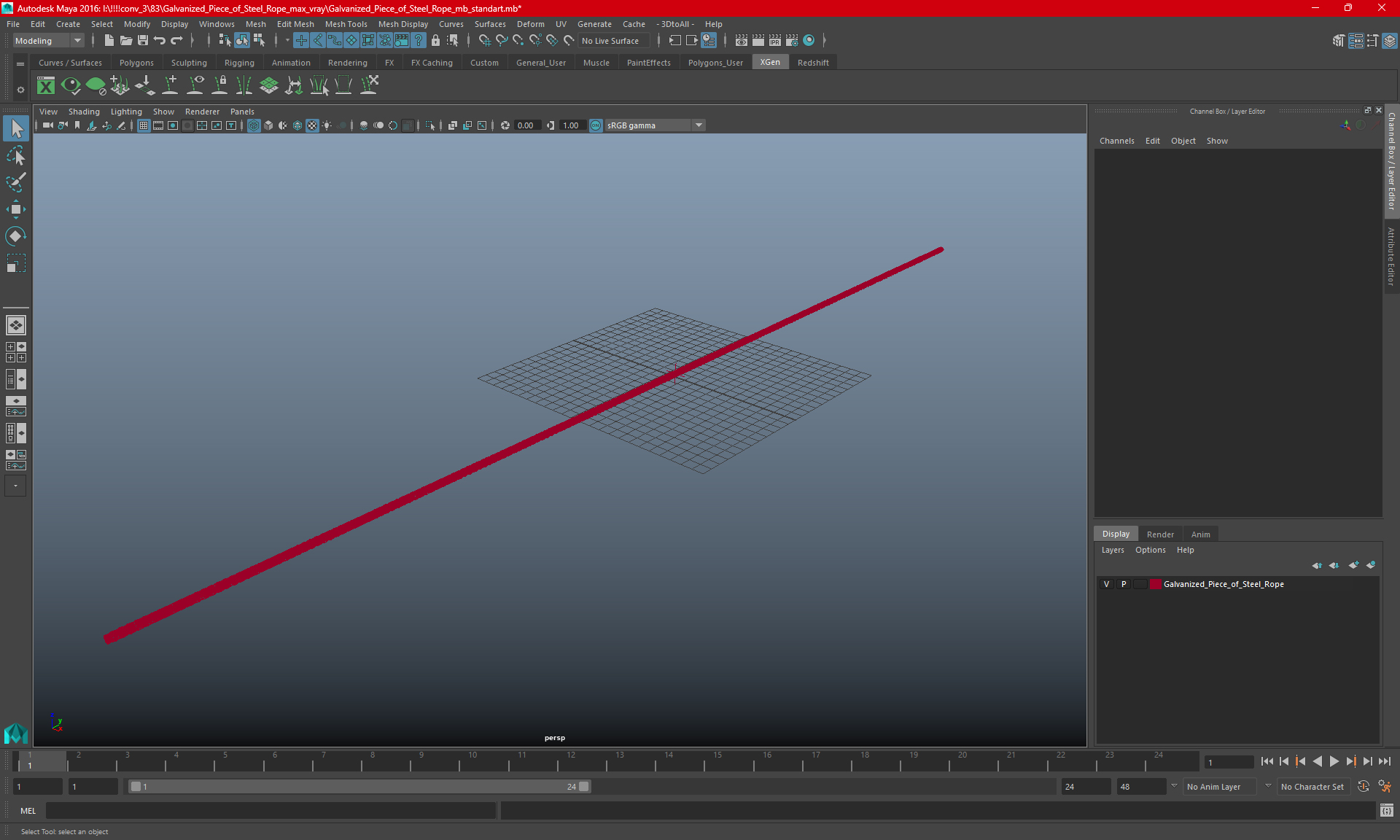Select the Move tool in toolbox
This screenshot has width=1400, height=840.
pyautogui.click(x=15, y=210)
